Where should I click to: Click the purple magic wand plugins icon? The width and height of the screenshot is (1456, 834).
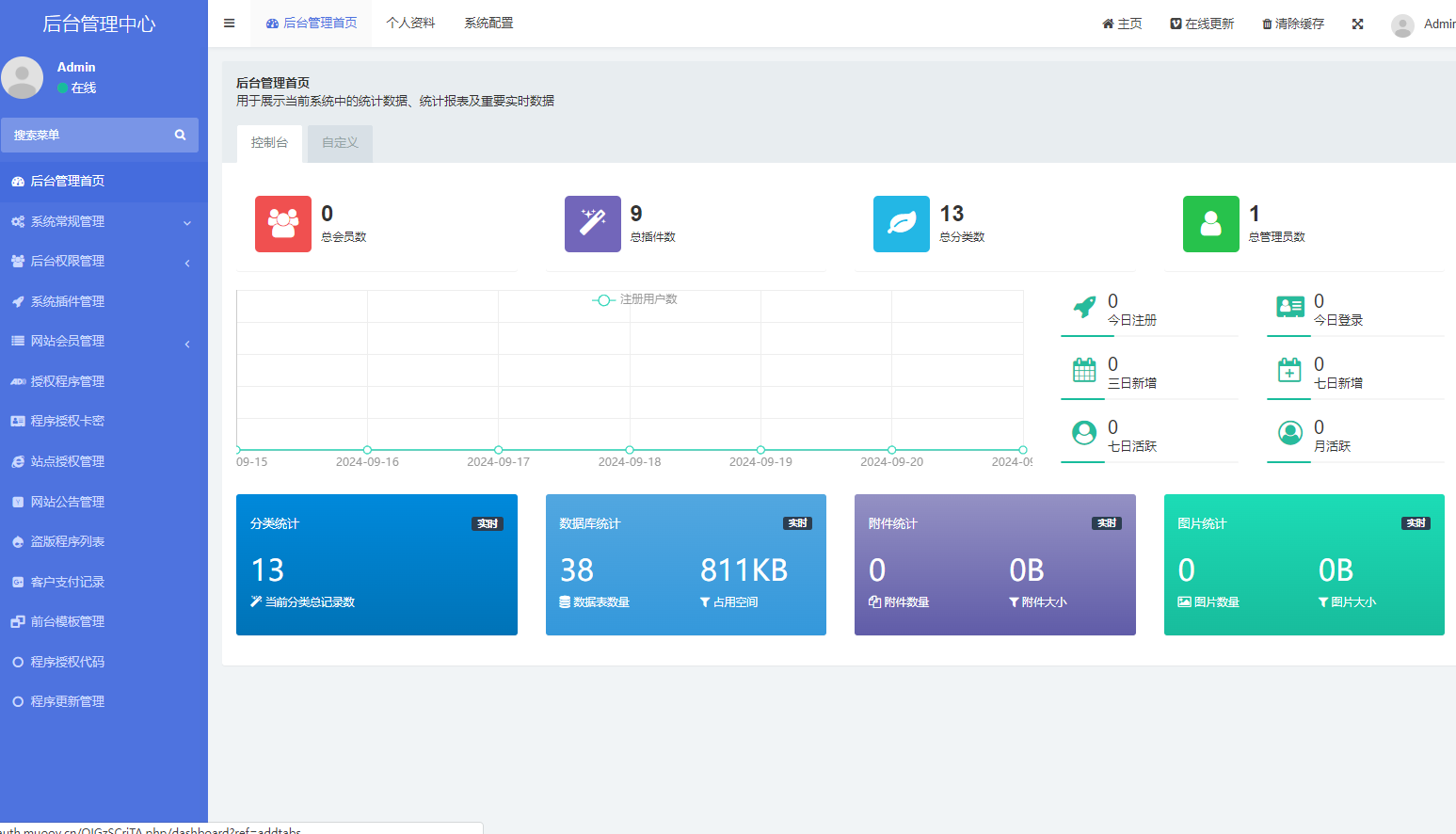click(x=592, y=224)
